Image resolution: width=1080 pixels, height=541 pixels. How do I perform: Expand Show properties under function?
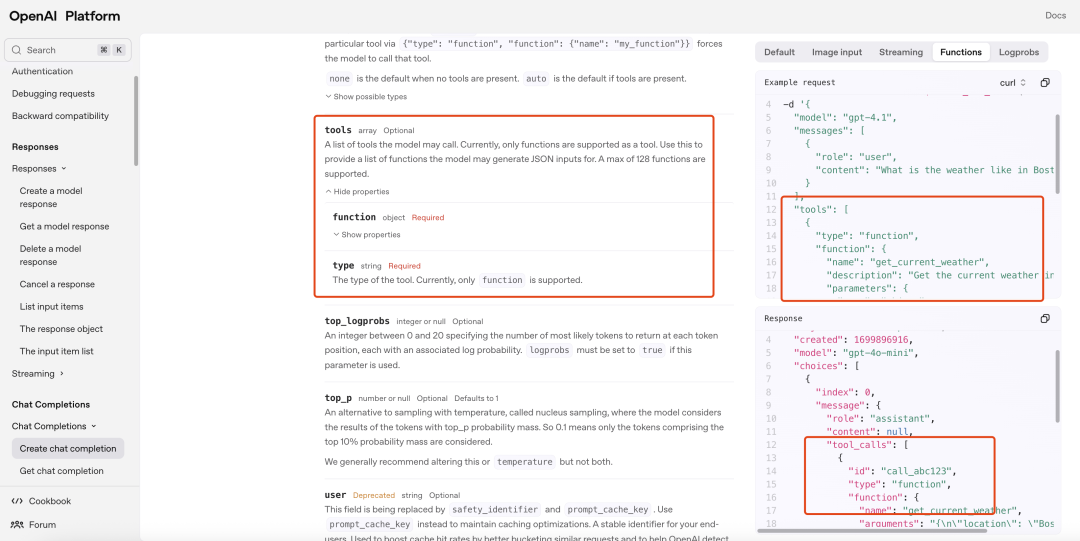pyautogui.click(x=366, y=234)
